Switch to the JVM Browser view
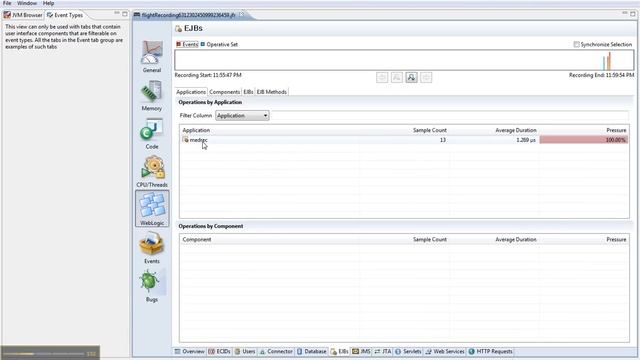640x360 pixels. pos(23,15)
